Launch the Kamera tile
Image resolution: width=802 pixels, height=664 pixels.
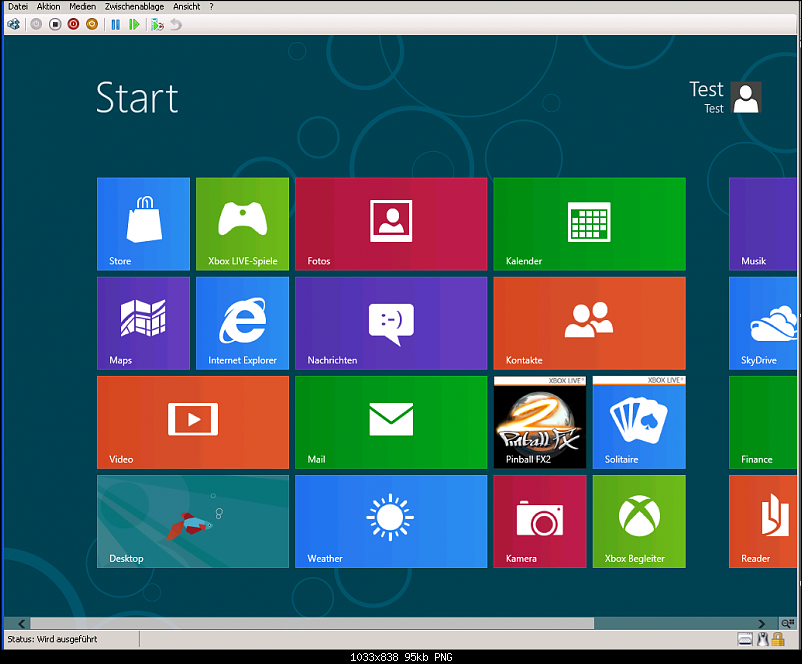(540, 521)
